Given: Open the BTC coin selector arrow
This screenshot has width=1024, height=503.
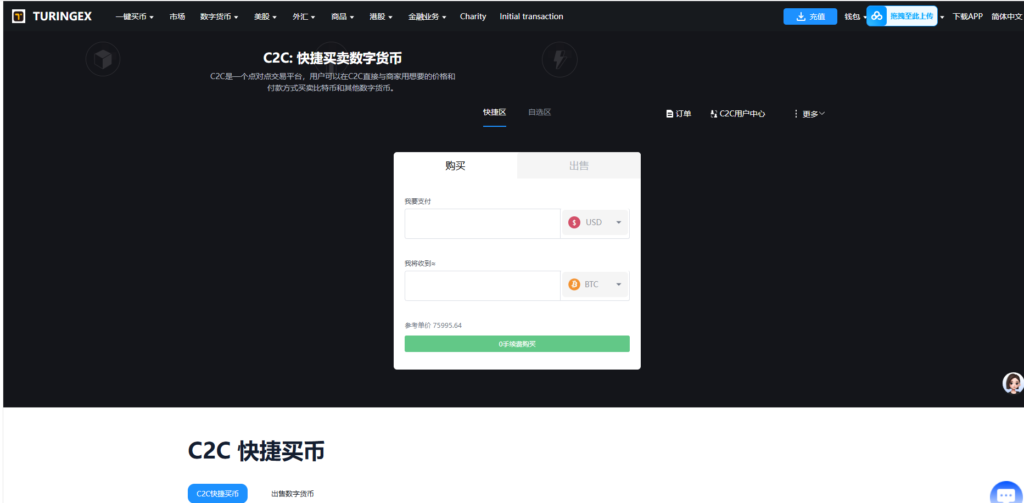Looking at the screenshot, I should click(x=618, y=284).
